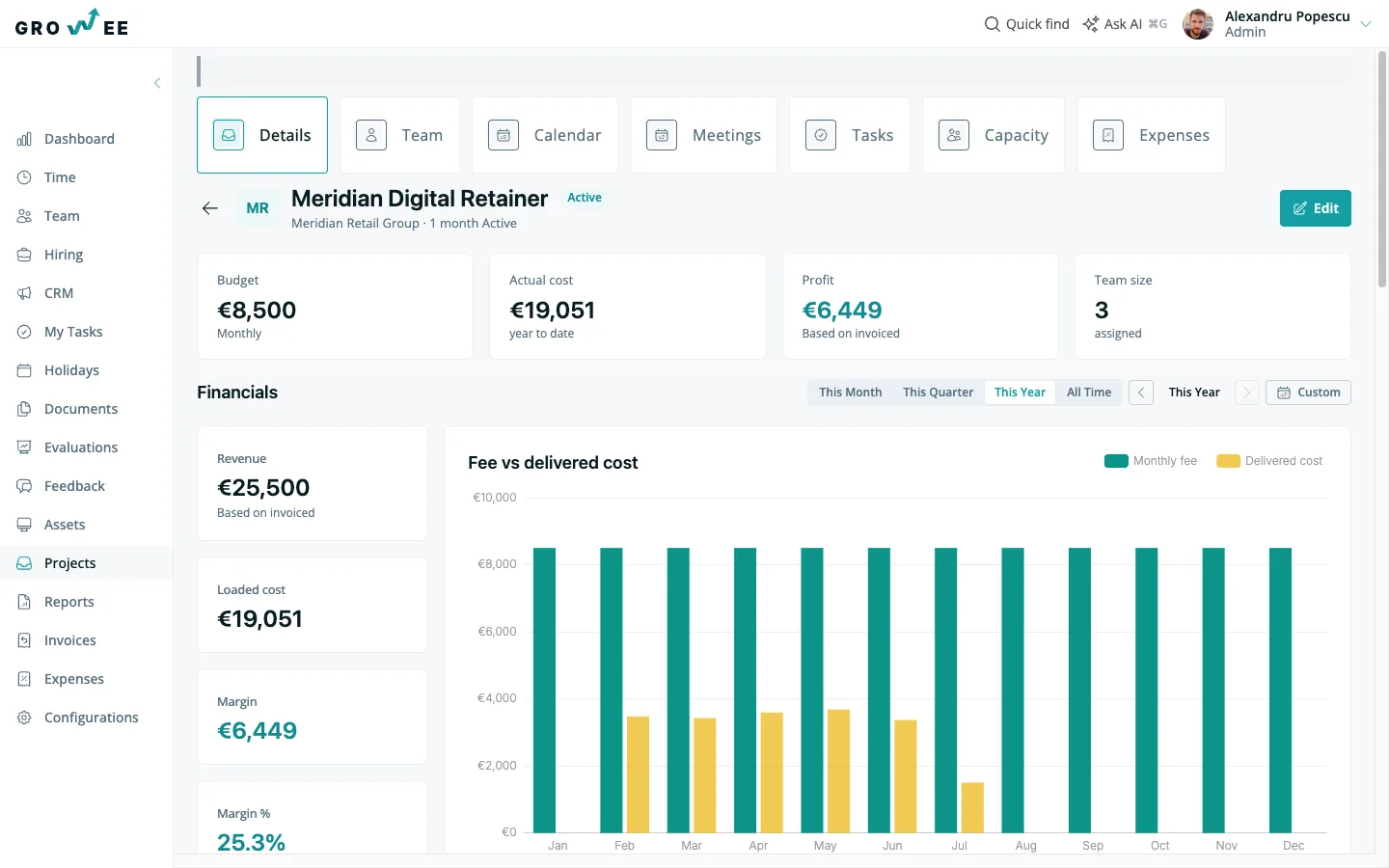
Task: Open Hiring briefcase icon in sidebar
Action: (24, 255)
